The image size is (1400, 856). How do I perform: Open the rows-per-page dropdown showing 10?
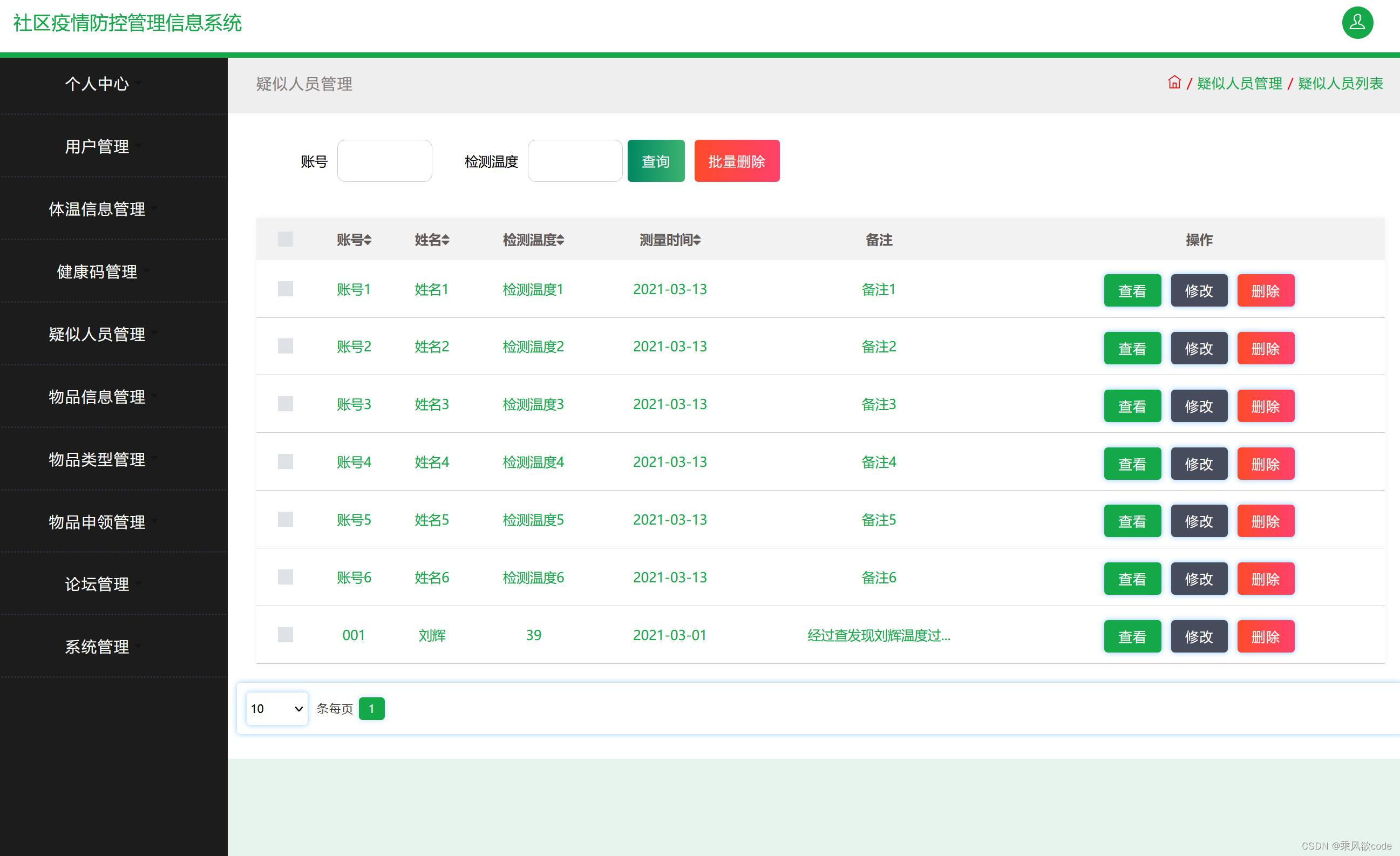[277, 708]
